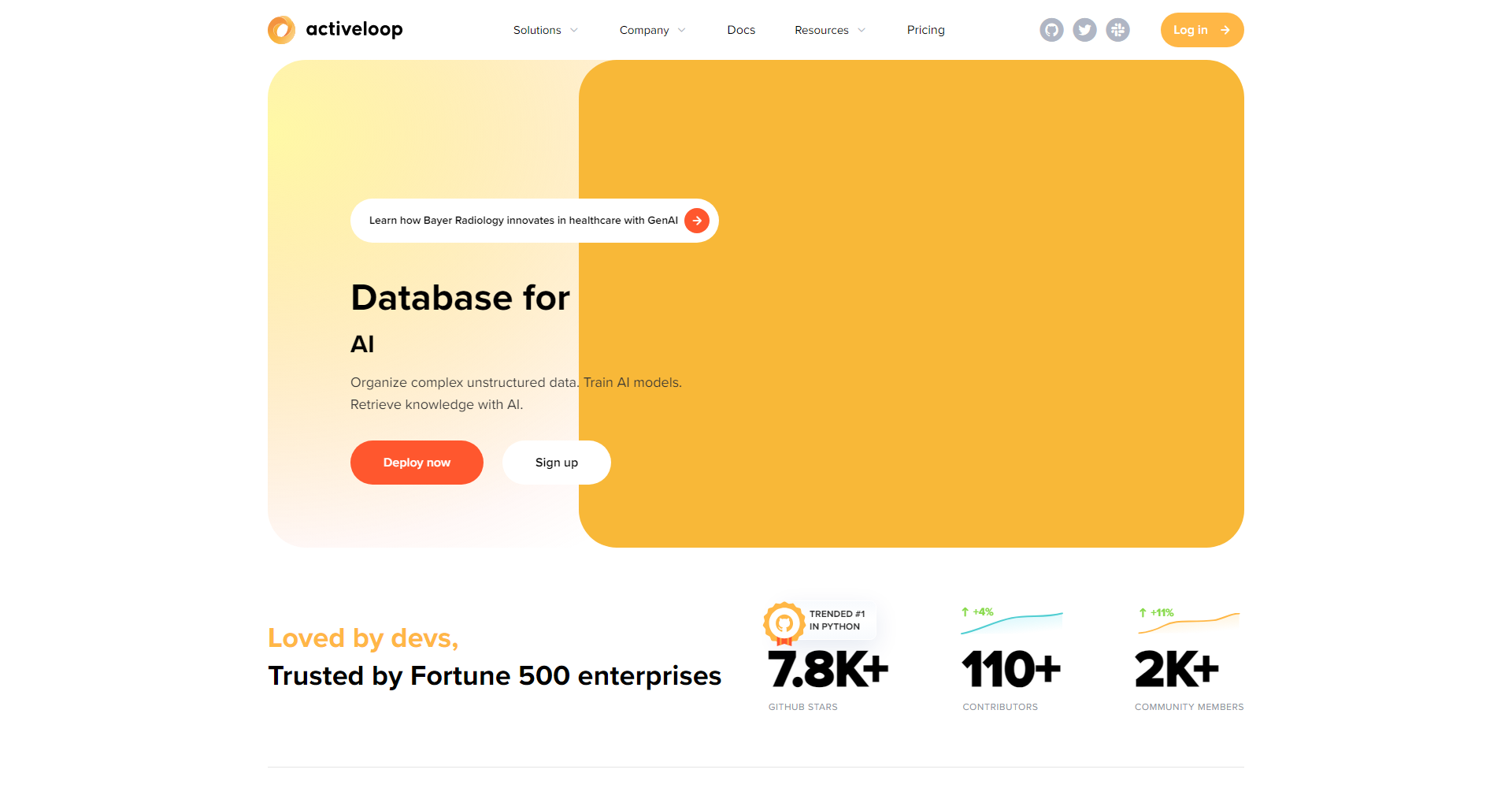Navigate to the Pricing page
The width and height of the screenshot is (1512, 788).
tap(925, 30)
